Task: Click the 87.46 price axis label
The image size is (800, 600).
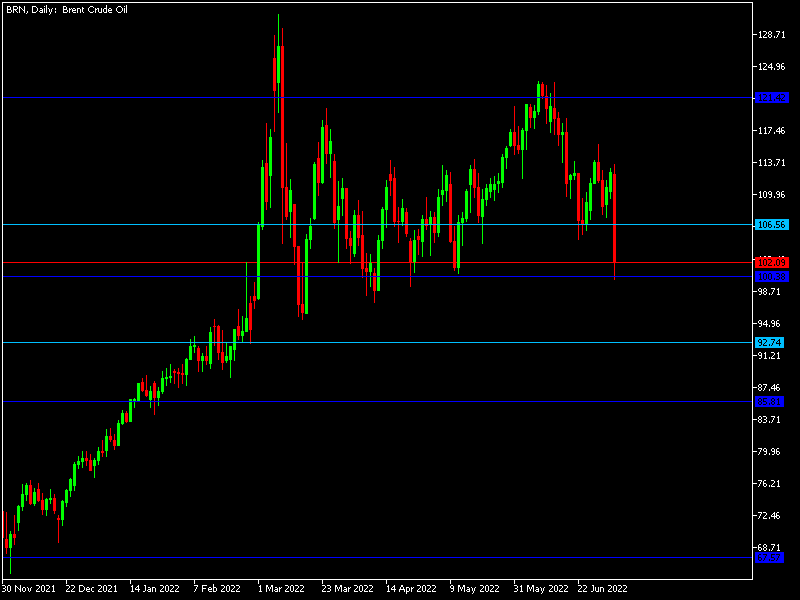Action: tap(769, 388)
